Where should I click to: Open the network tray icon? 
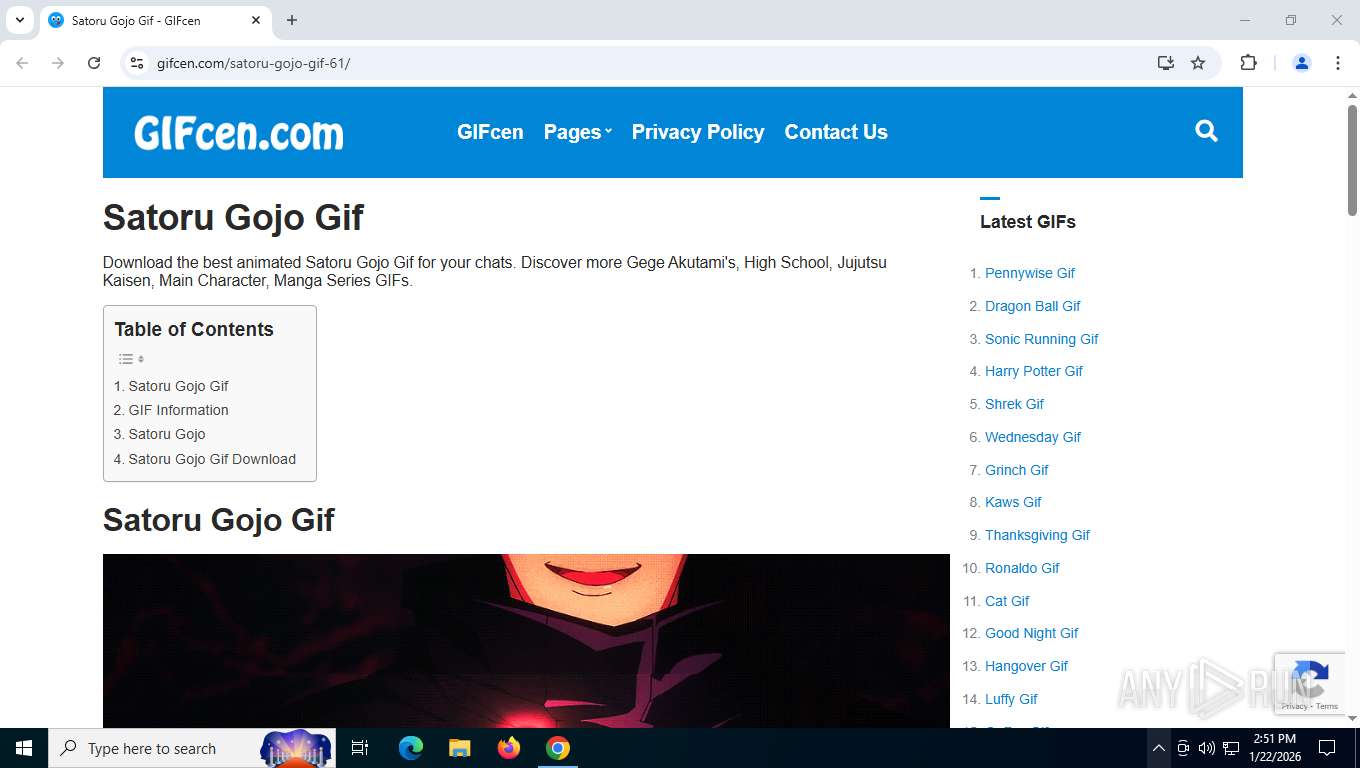pyautogui.click(x=1231, y=748)
